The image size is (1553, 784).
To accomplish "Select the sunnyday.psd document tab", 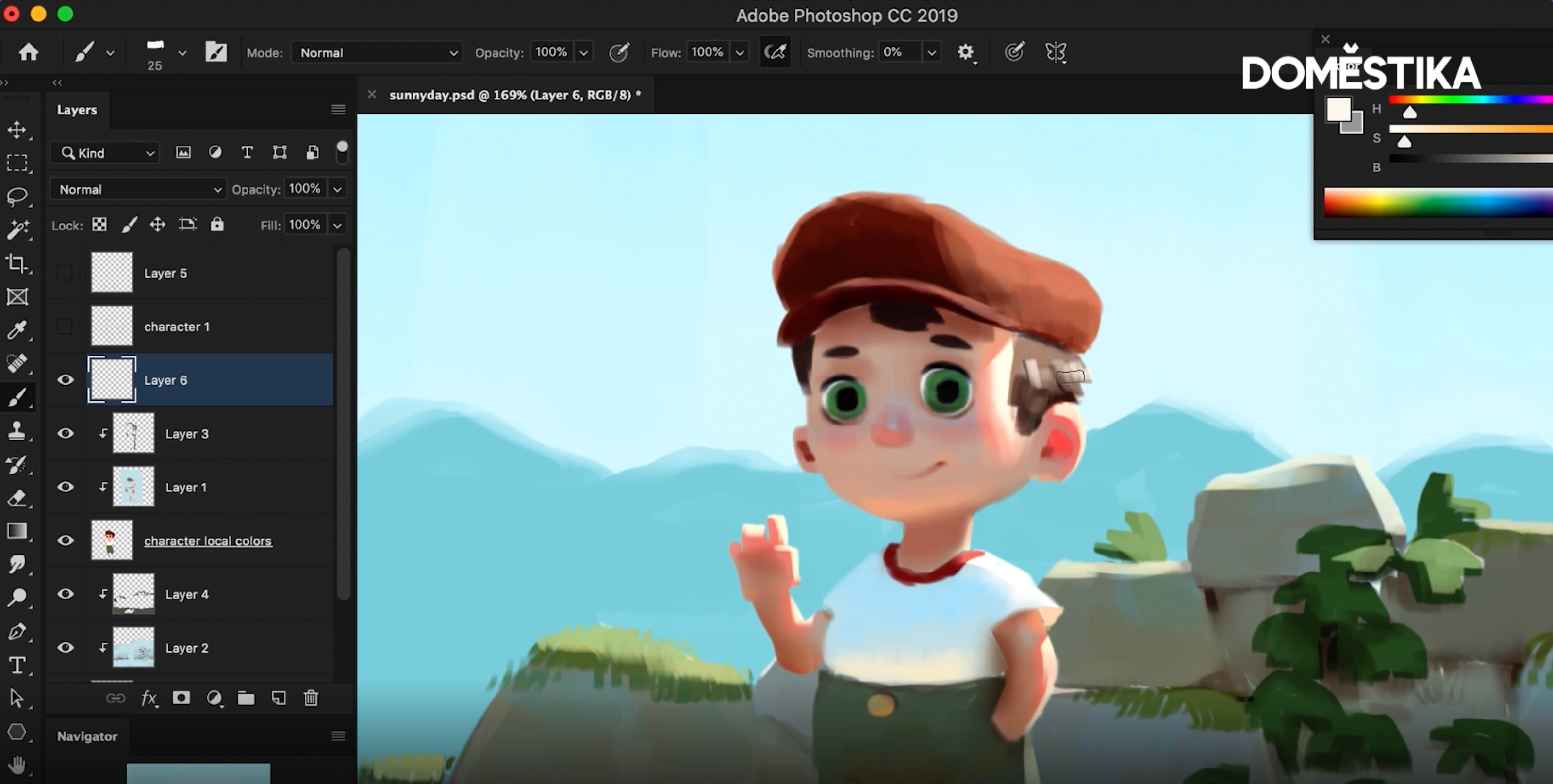I will pyautogui.click(x=514, y=95).
